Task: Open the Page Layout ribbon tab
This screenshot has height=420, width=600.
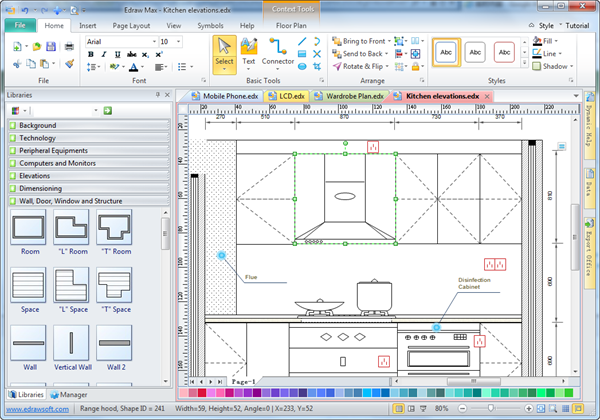Action: 132,23
